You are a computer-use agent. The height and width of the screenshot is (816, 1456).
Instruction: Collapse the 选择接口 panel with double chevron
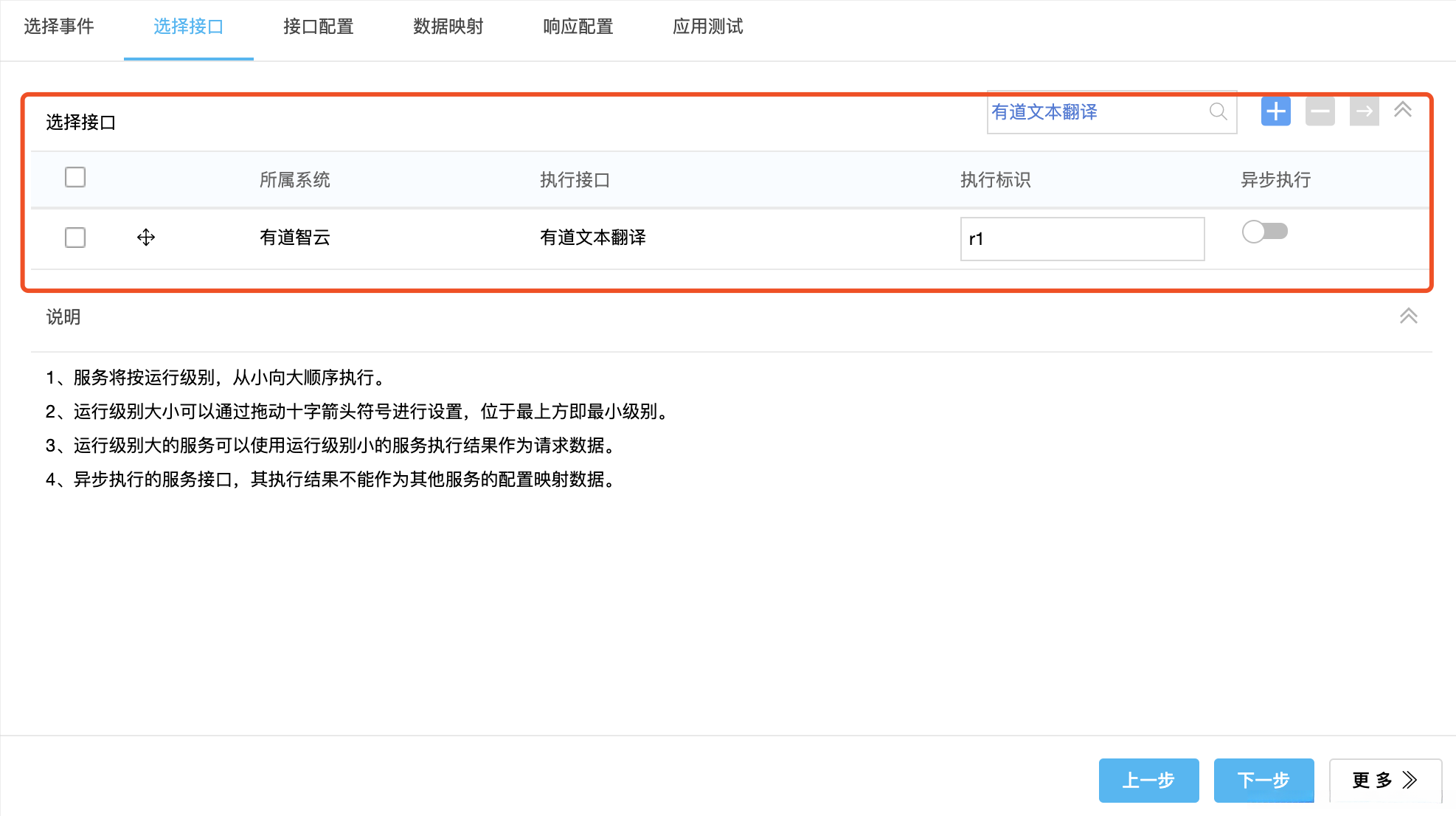point(1402,111)
